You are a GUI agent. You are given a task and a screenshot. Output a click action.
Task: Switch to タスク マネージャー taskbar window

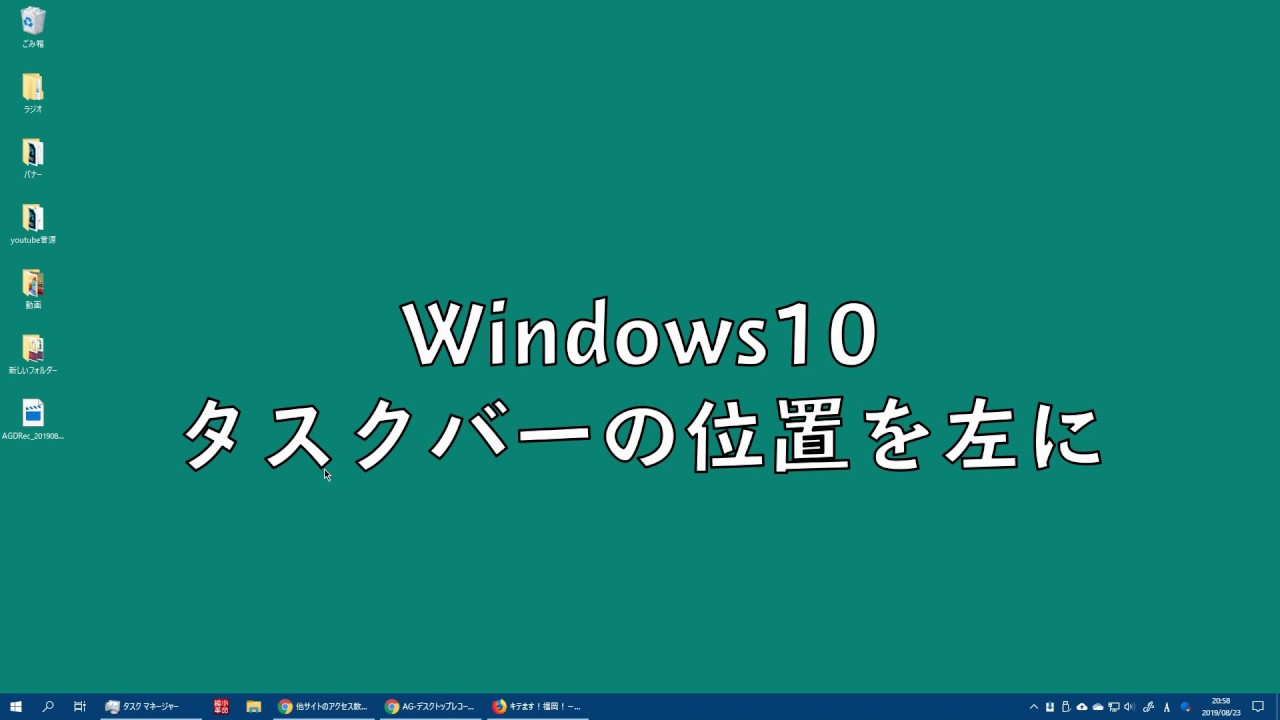pos(151,706)
